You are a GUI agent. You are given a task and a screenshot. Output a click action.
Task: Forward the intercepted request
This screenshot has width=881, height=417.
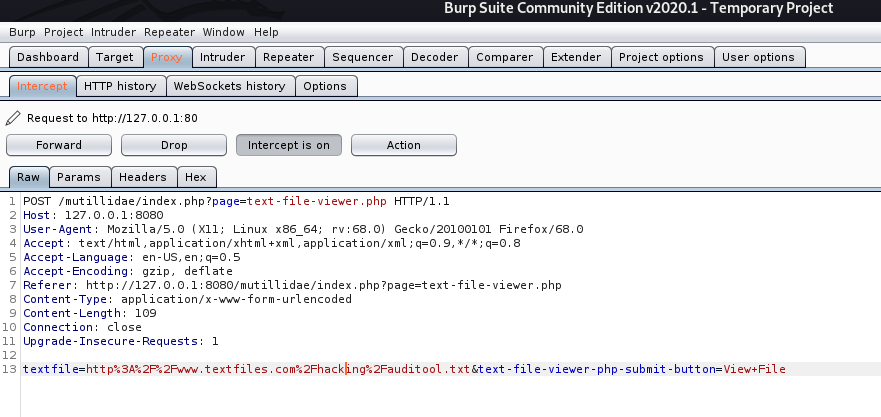59,145
